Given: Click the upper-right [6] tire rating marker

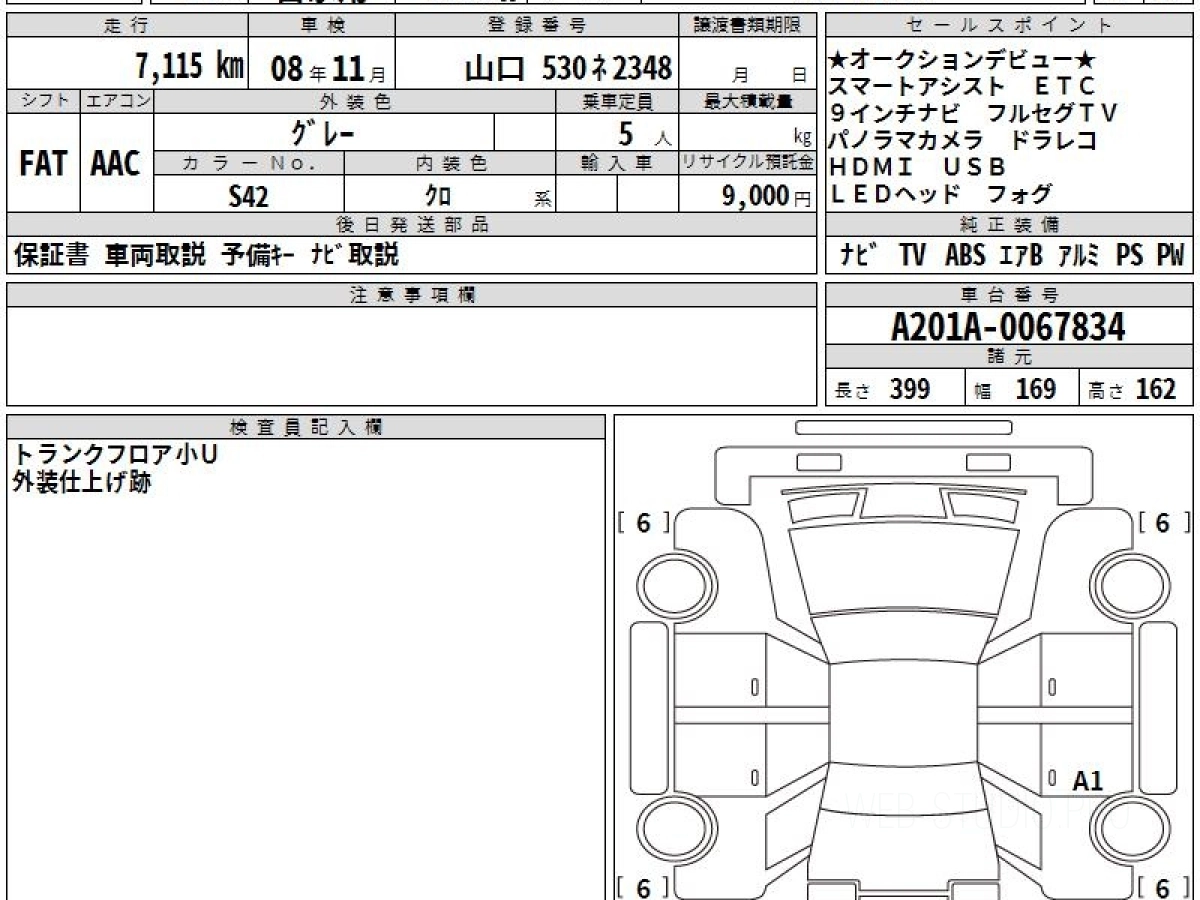Looking at the screenshot, I should [1162, 522].
